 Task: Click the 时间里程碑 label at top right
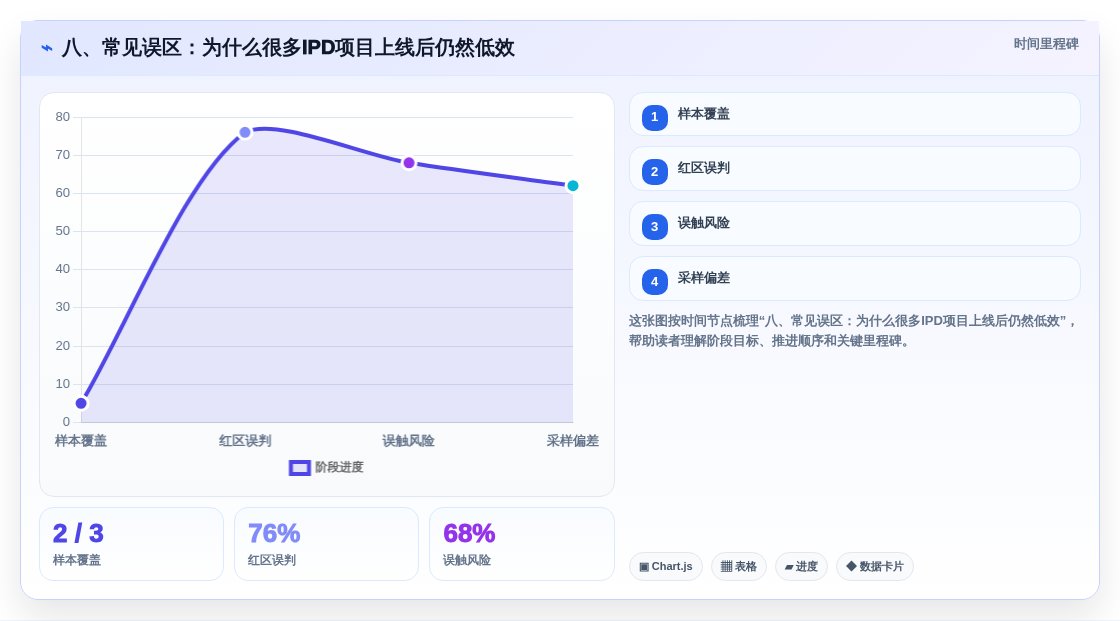[x=1046, y=44]
